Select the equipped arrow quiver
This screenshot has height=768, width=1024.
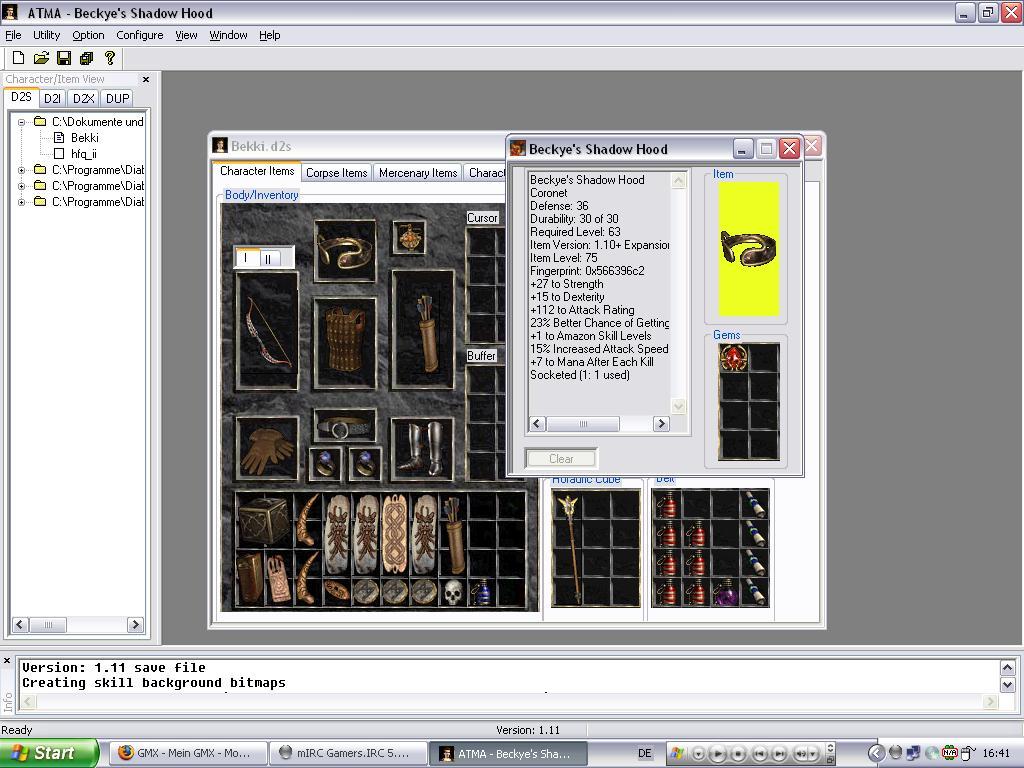[423, 330]
